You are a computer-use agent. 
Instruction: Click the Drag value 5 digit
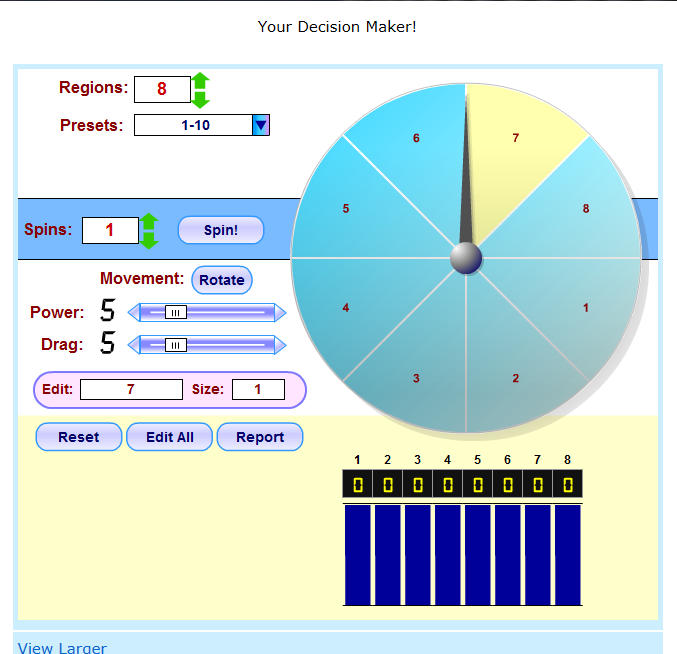[x=108, y=343]
